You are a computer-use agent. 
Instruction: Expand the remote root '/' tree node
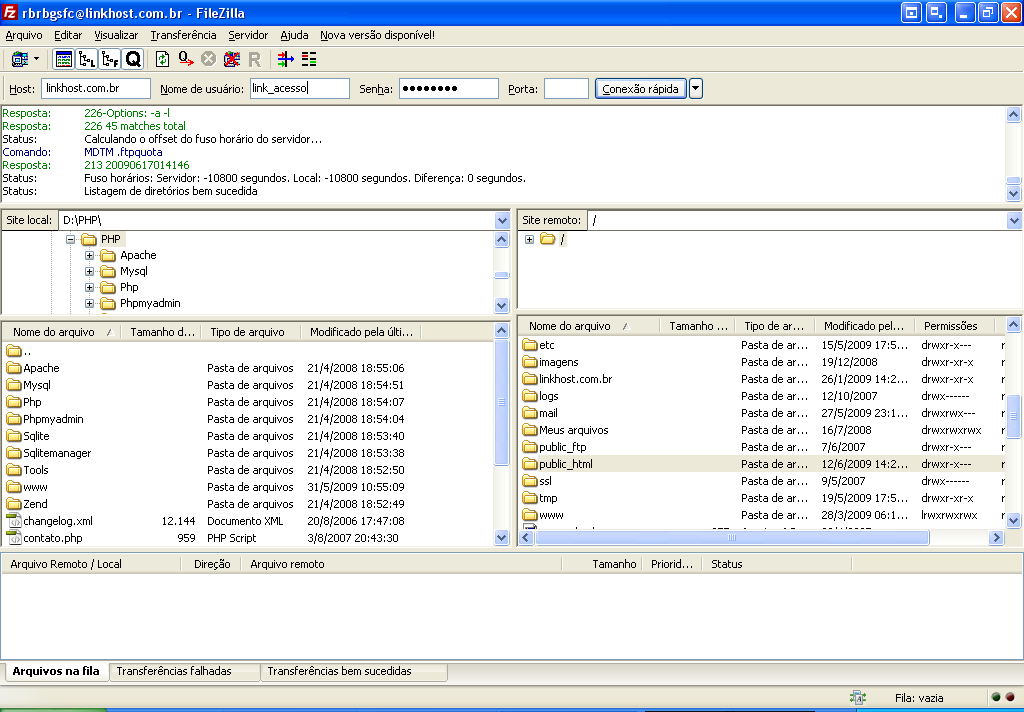tap(530, 240)
